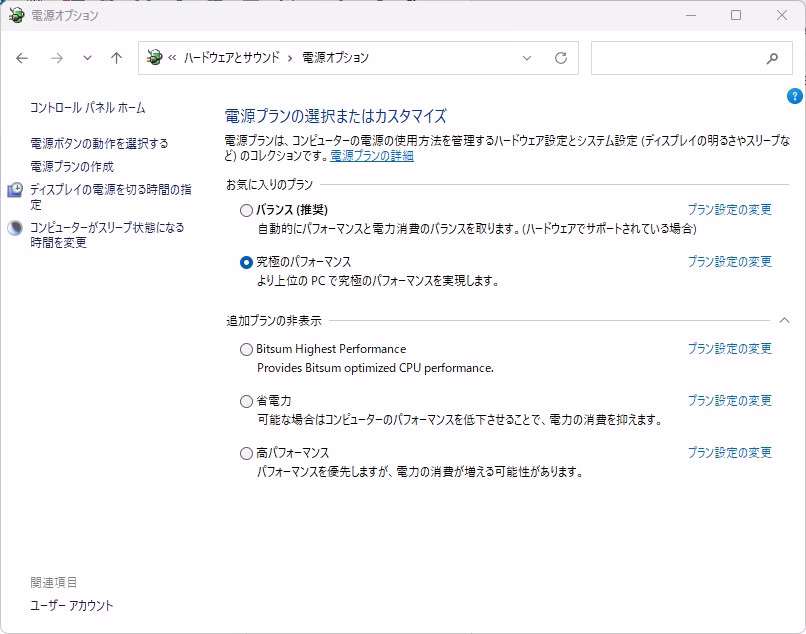Open 電源プランの詳細 link

[372, 156]
